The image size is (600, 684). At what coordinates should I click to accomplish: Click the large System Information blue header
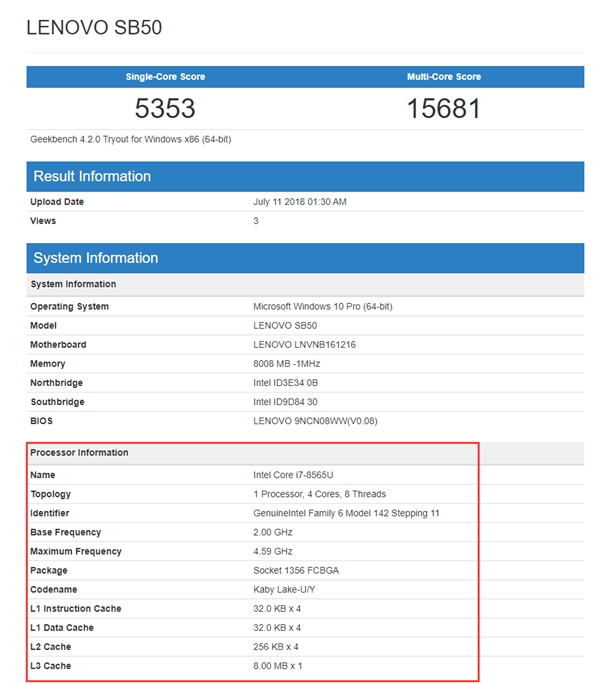tap(305, 258)
